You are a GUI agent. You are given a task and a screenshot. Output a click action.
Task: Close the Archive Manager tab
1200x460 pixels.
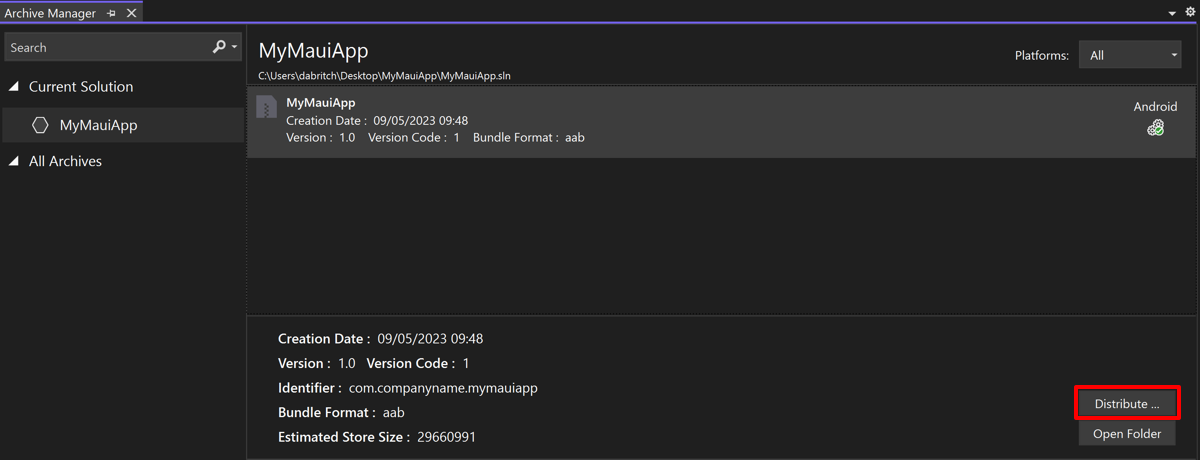[x=131, y=13]
